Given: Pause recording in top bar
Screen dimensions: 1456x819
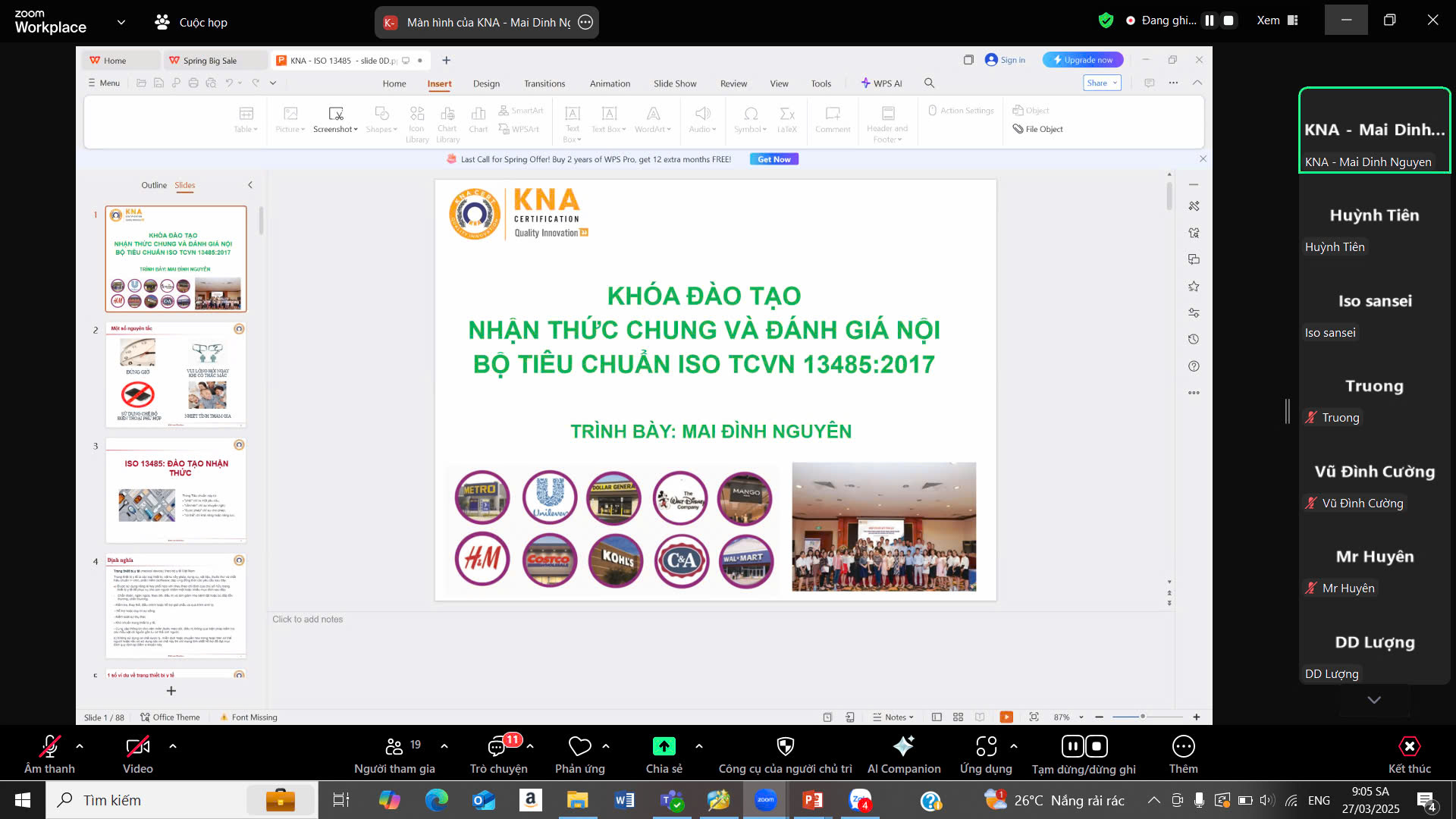Looking at the screenshot, I should [x=1210, y=20].
